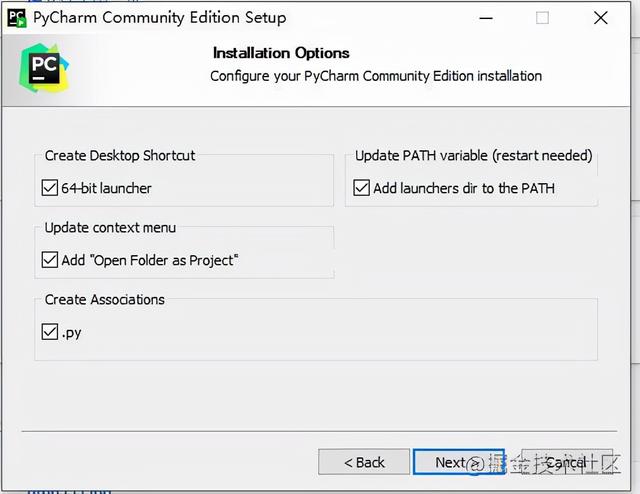The height and width of the screenshot is (494, 640).
Task: Disable Add "Open Folder as Project" option
Action: (50, 260)
